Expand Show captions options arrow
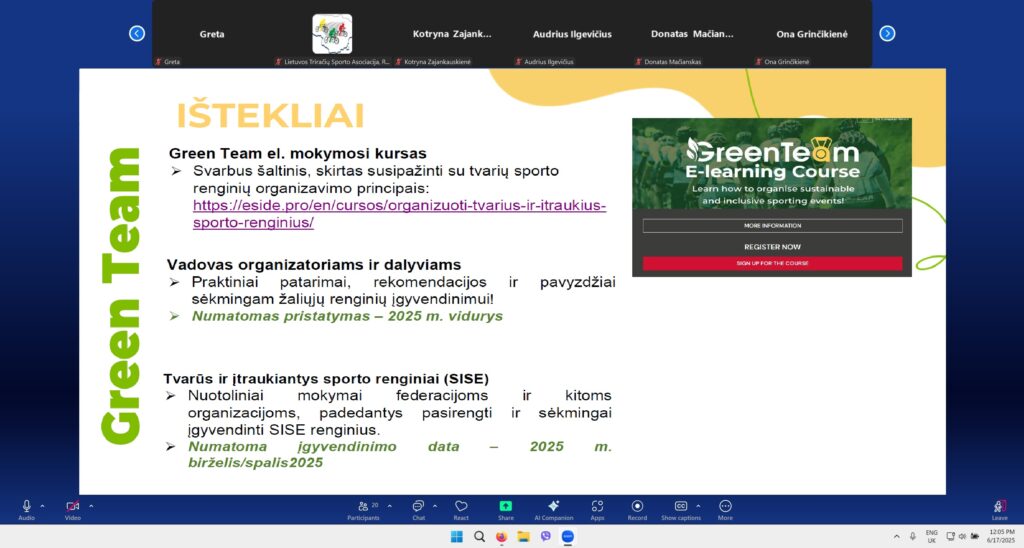The height and width of the screenshot is (548, 1024). pos(698,506)
